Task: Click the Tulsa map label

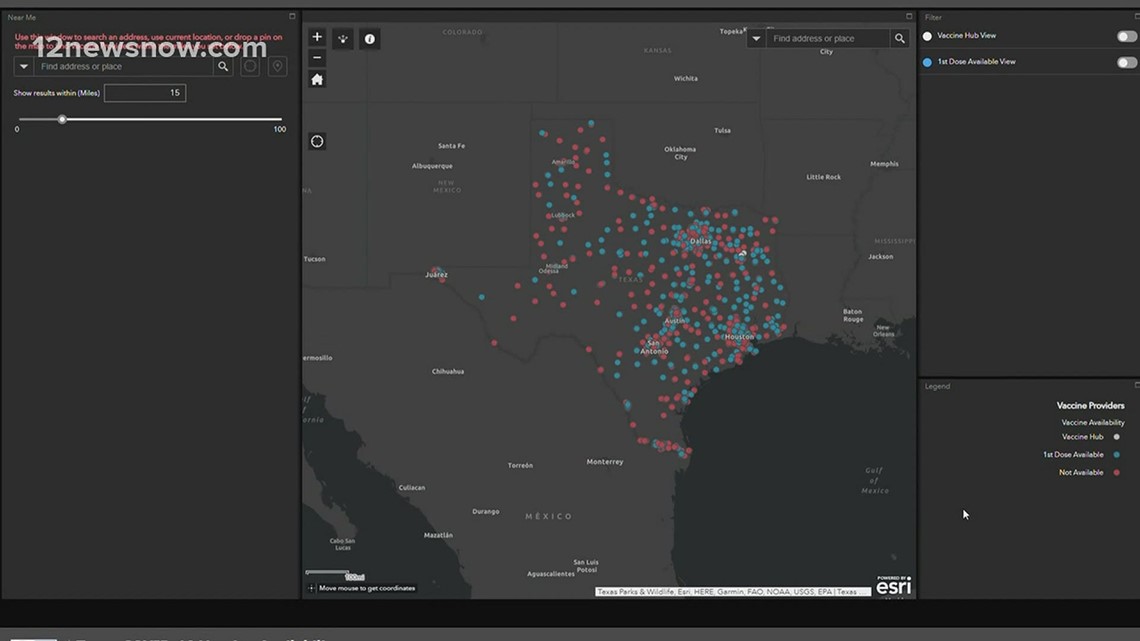Action: pos(722,130)
